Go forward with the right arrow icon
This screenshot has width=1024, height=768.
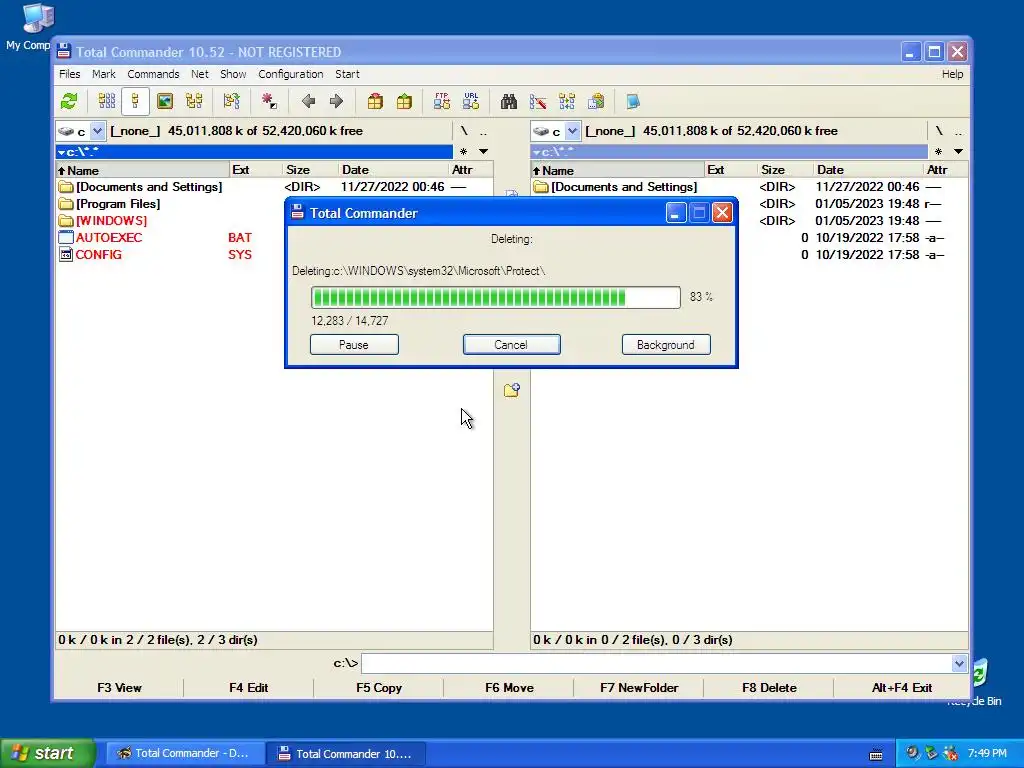click(x=336, y=101)
